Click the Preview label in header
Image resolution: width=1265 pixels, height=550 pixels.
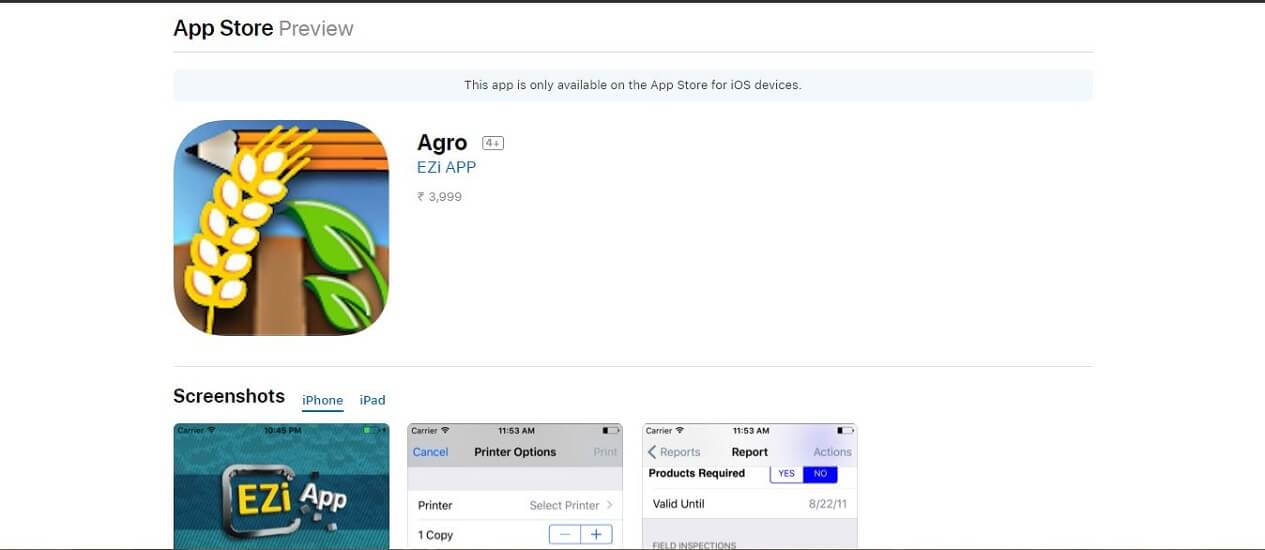pyautogui.click(x=316, y=29)
